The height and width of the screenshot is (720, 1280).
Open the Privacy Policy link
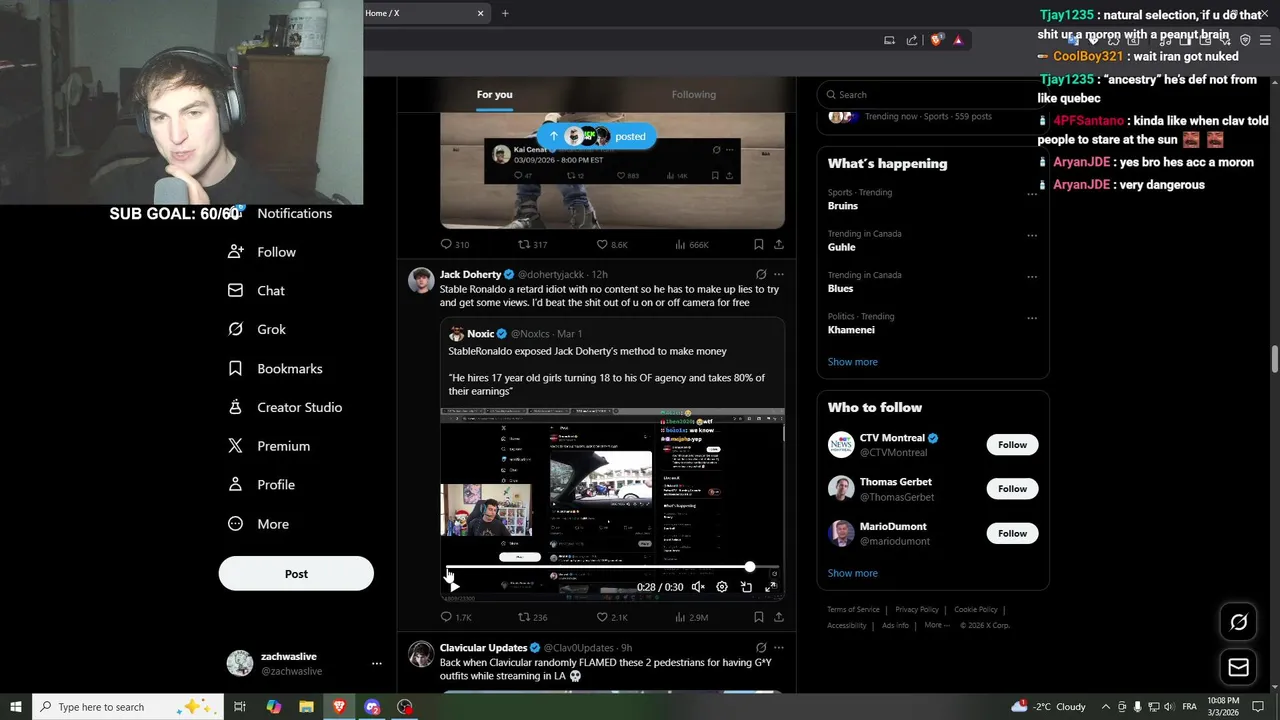(x=917, y=610)
